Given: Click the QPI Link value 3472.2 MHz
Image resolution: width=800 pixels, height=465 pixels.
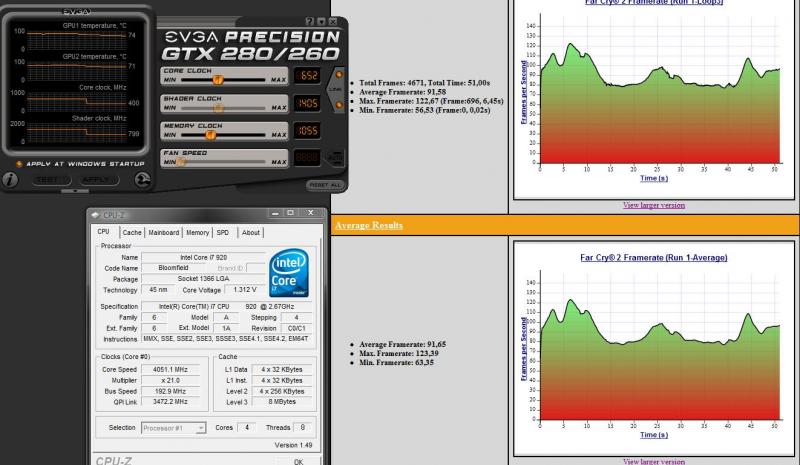Looking at the screenshot, I should [170, 402].
